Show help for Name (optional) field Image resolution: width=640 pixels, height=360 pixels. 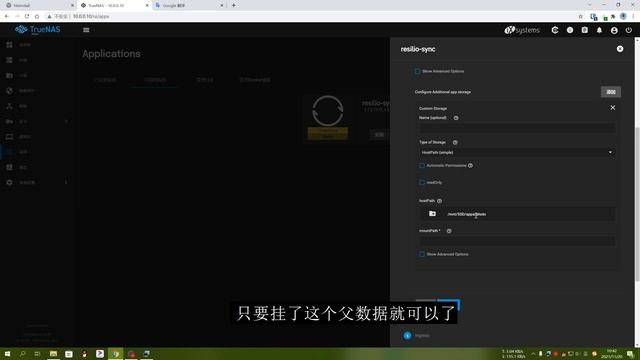(x=456, y=118)
